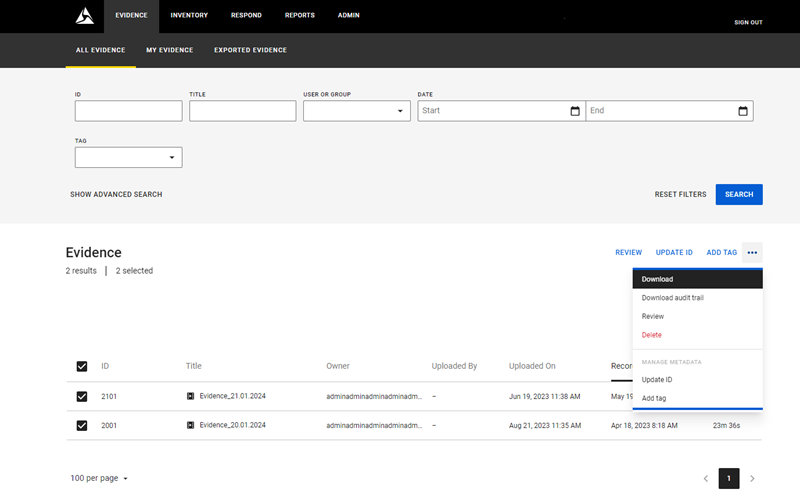800x500 pixels.
Task: Switch to the All Evidence sub-tab
Action: (101, 50)
